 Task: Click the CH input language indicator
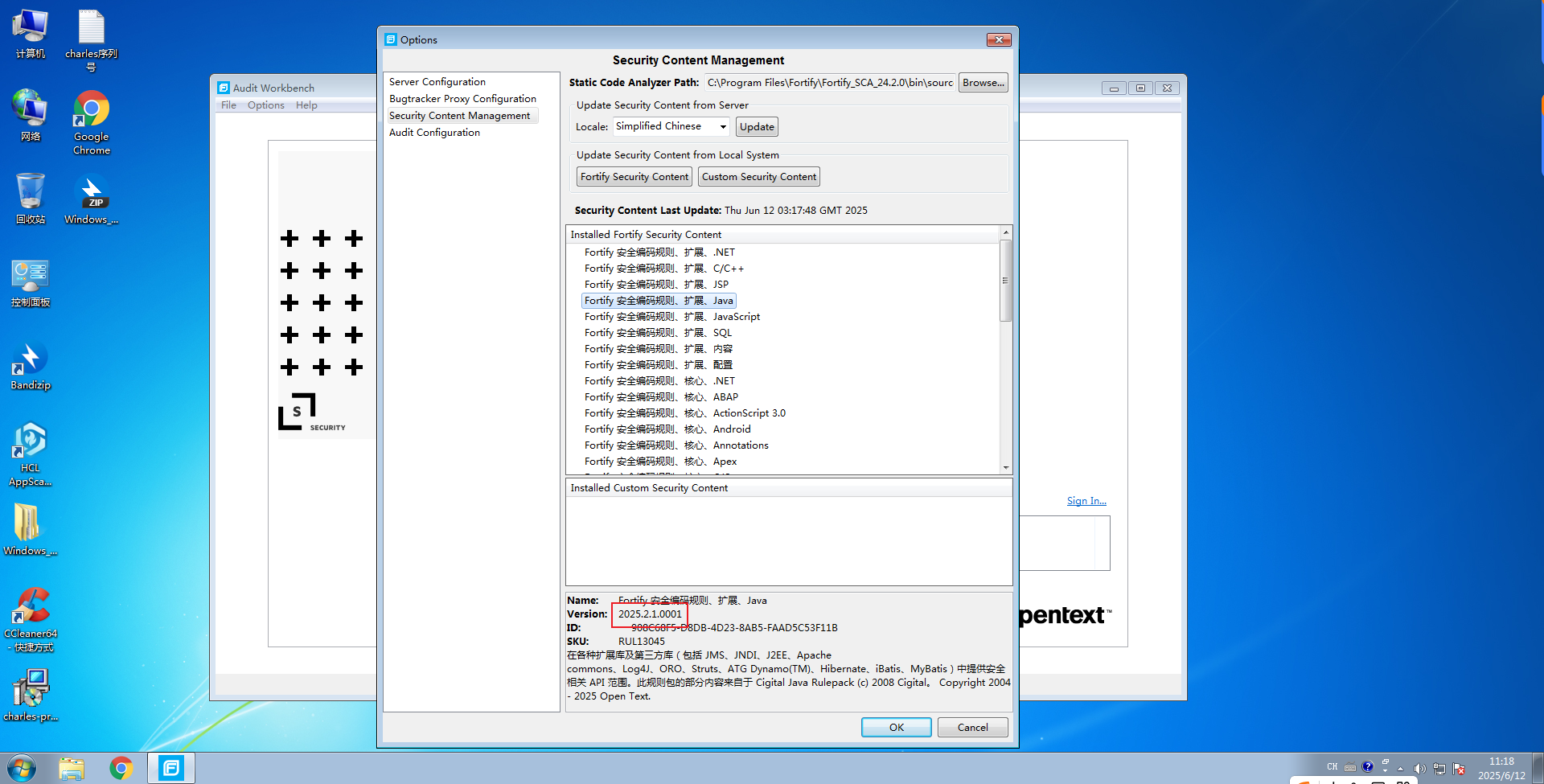coord(1333,767)
